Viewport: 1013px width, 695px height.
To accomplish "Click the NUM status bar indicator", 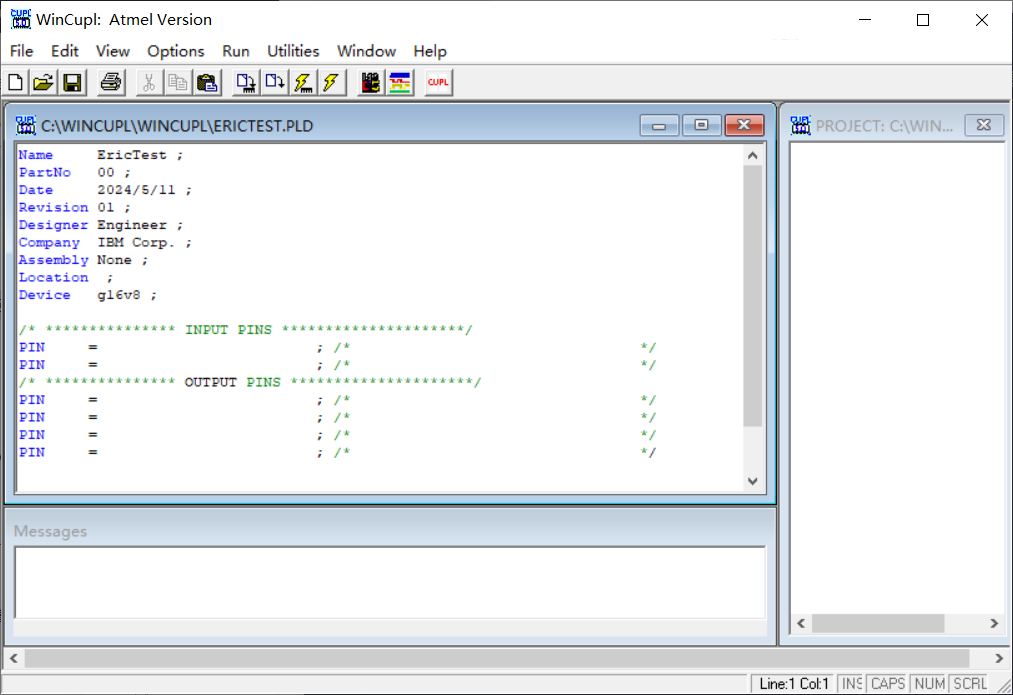I will (930, 683).
